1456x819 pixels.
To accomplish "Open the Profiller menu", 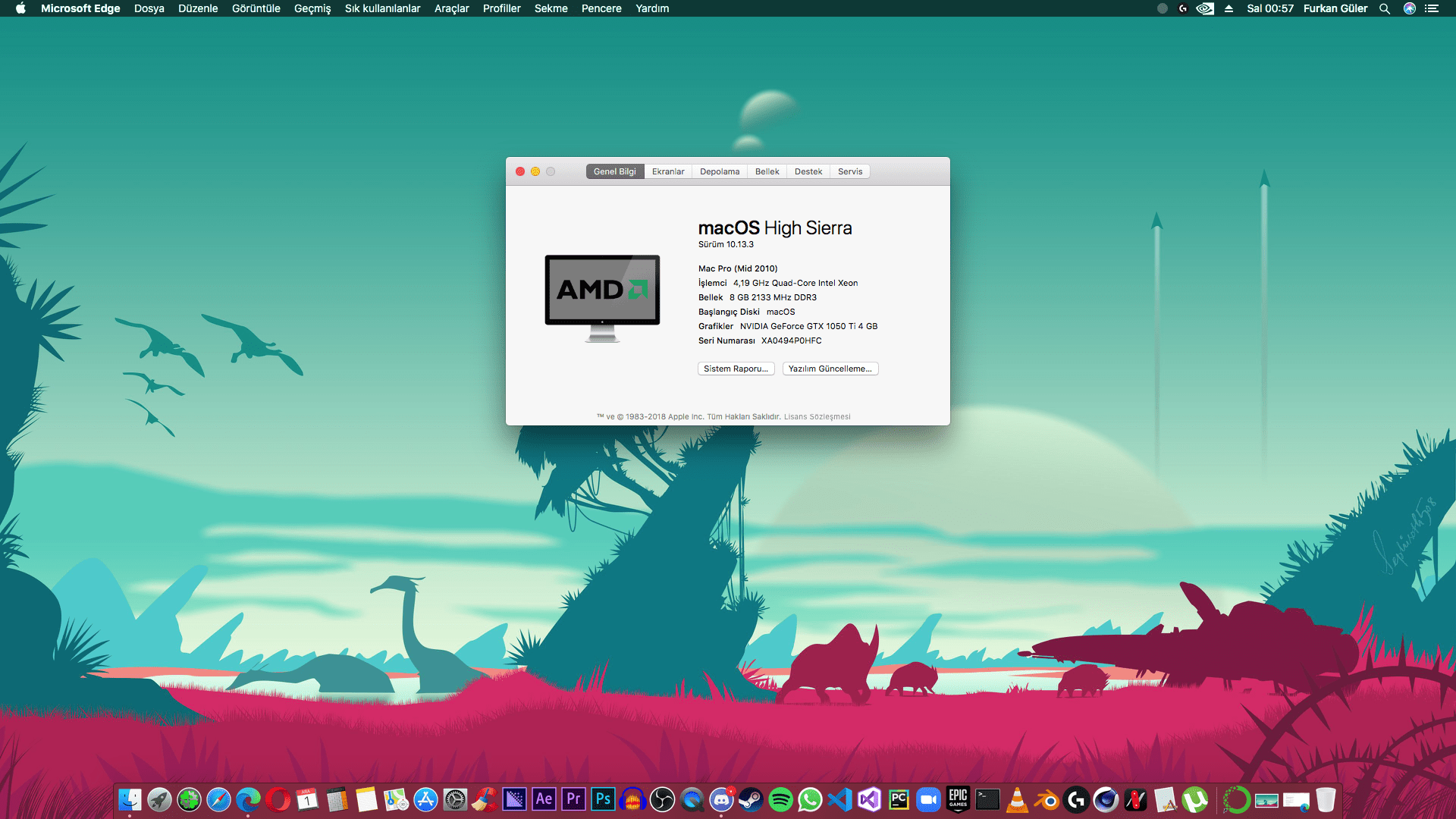I will click(501, 8).
